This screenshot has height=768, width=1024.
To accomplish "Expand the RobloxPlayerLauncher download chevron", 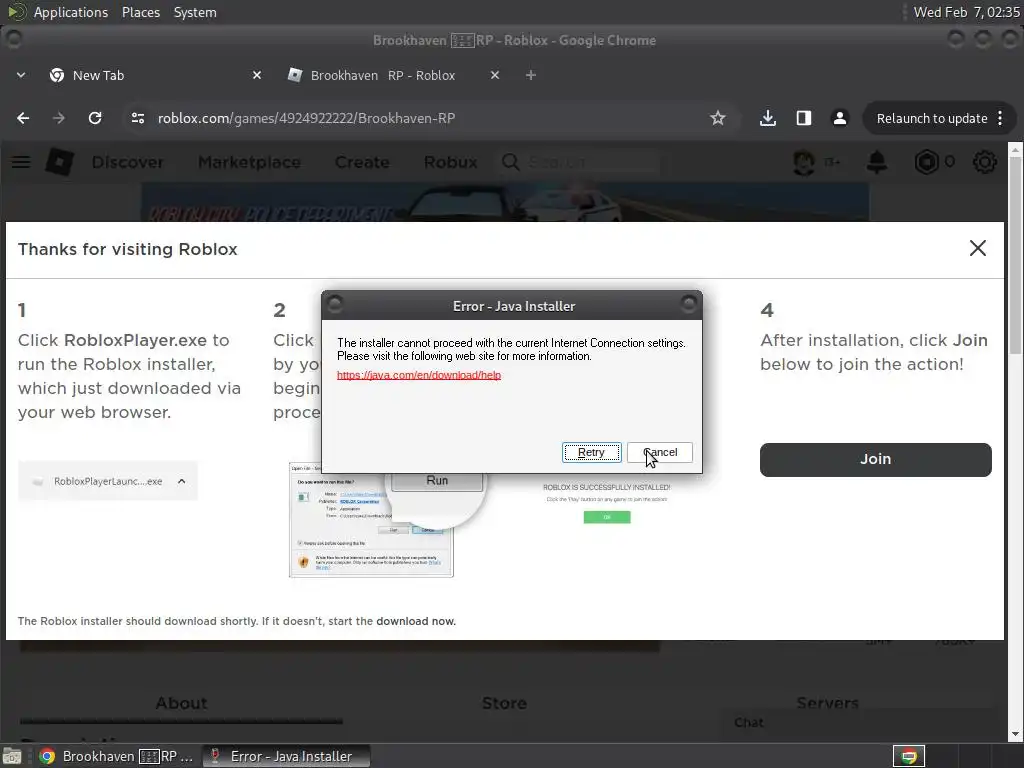I will coord(182,481).
